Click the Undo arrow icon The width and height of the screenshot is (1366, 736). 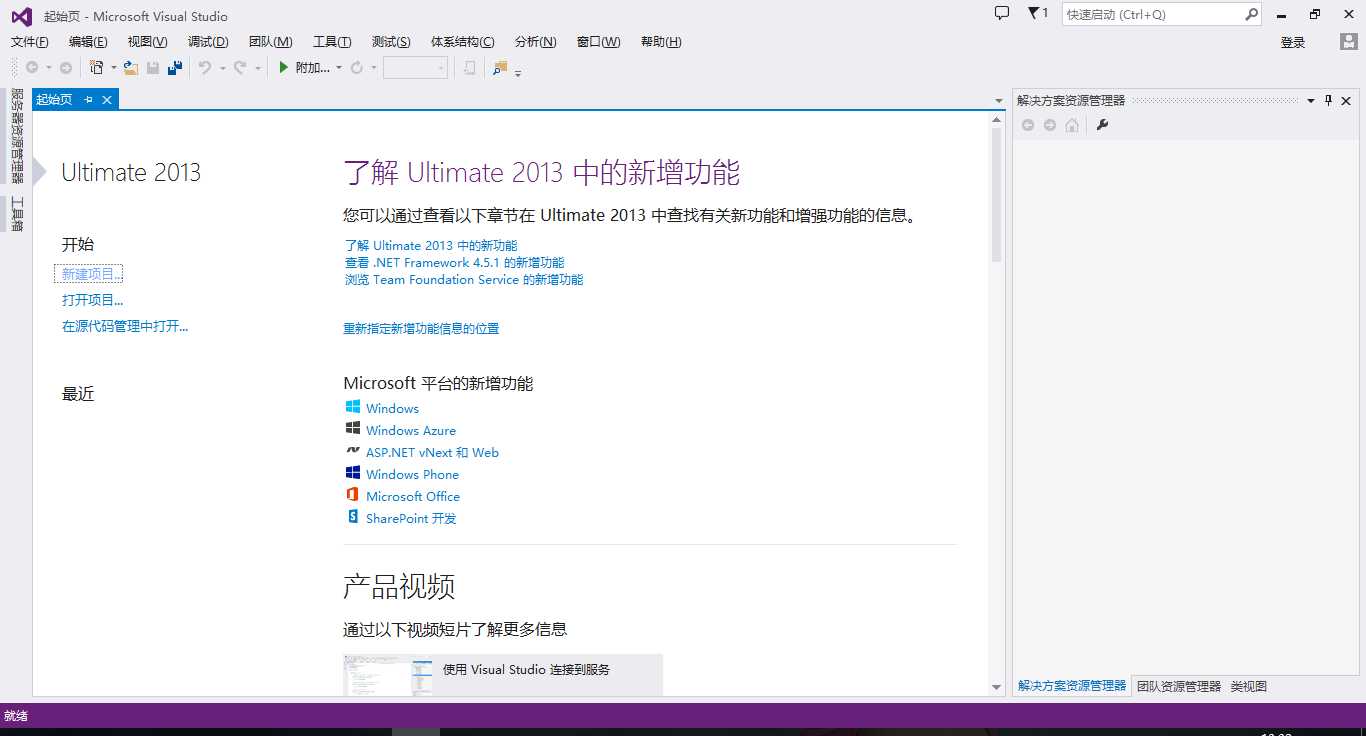(x=205, y=68)
